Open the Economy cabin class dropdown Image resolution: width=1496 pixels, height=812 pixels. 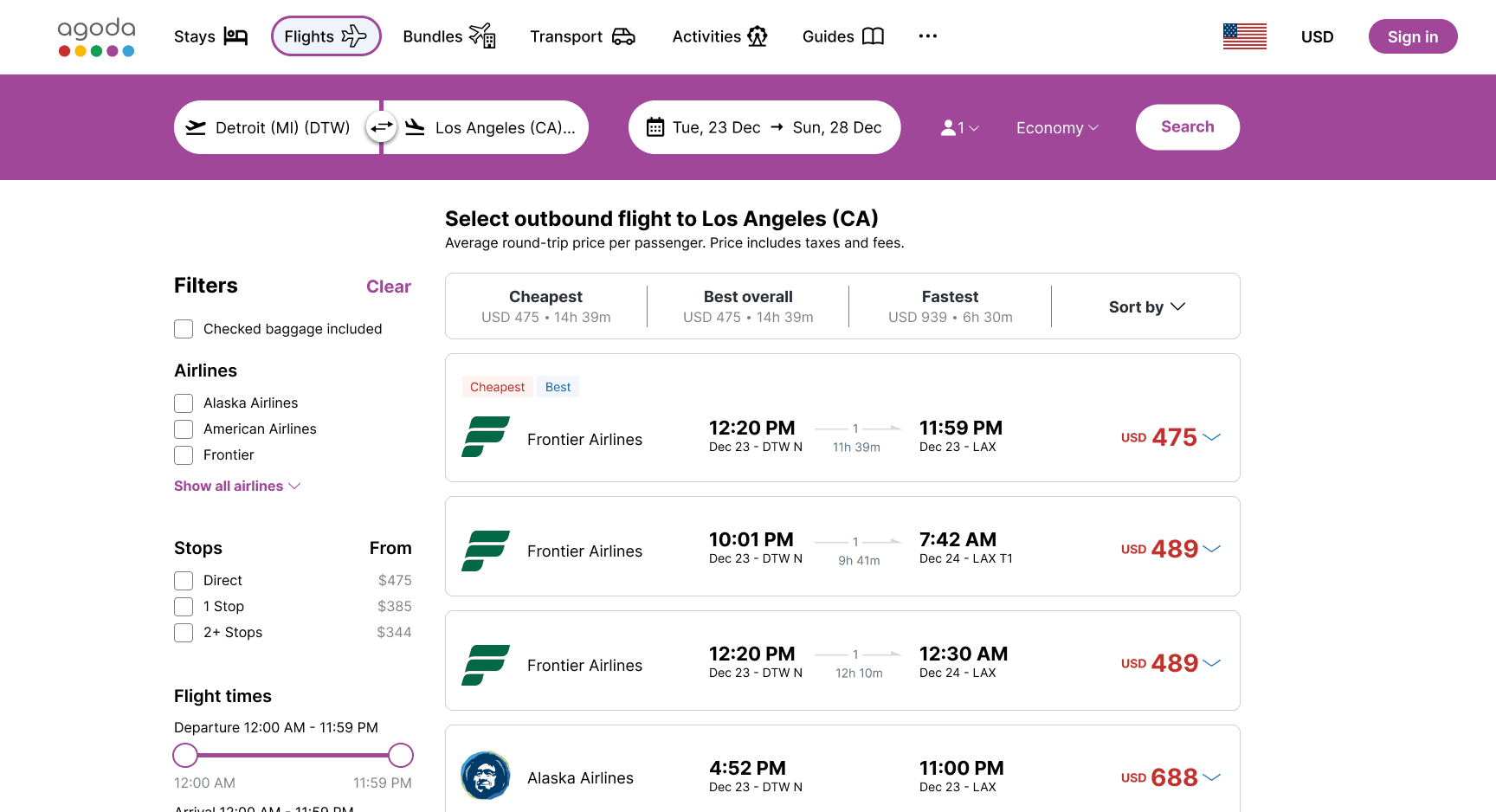(x=1057, y=128)
